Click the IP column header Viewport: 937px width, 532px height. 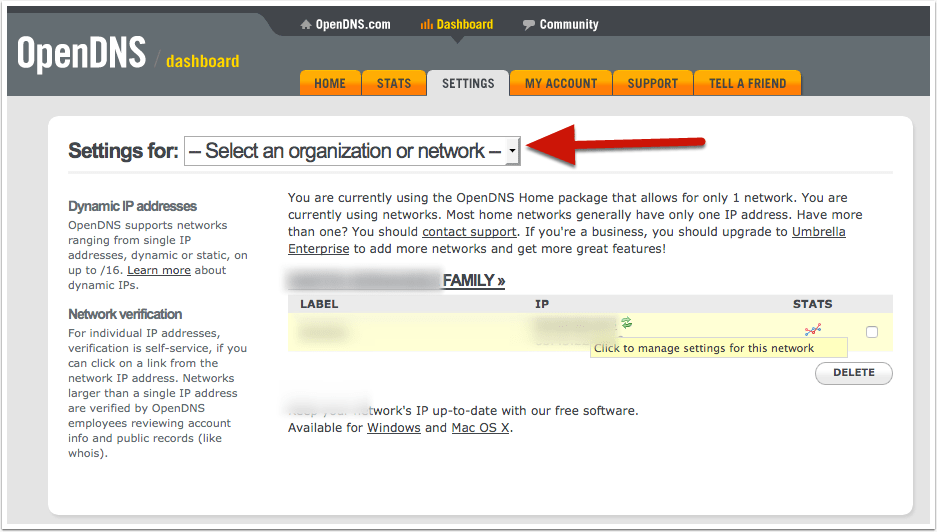click(x=542, y=304)
